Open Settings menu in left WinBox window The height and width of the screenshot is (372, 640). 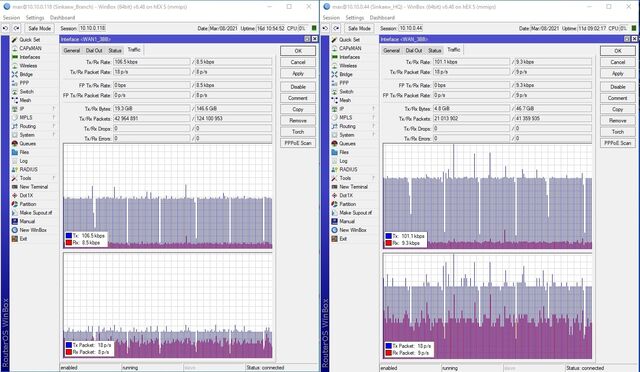point(35,18)
